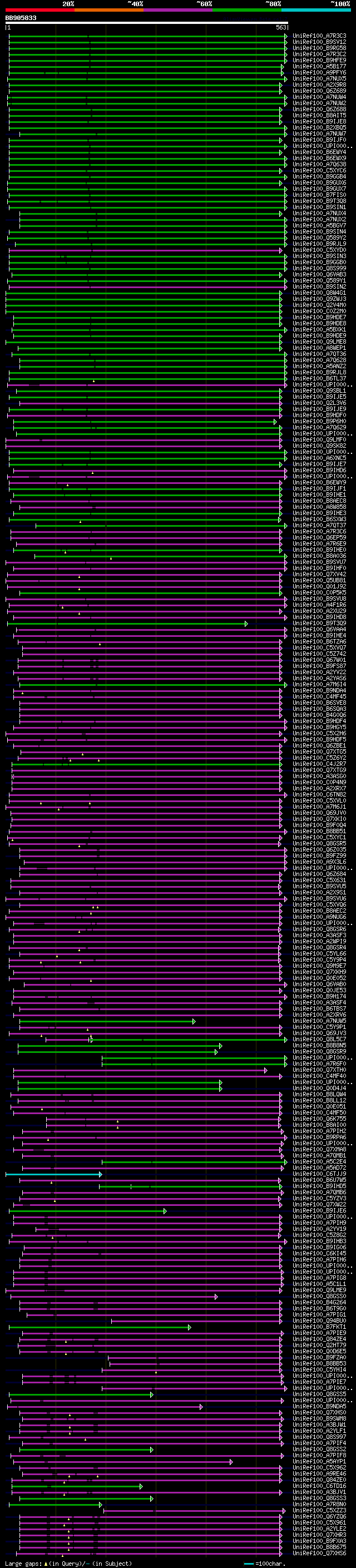Image resolution: width=356 pixels, height=1568 pixels.
Task: Click hit label UniRef100_Q8GSS0
Action: coord(319,1297)
